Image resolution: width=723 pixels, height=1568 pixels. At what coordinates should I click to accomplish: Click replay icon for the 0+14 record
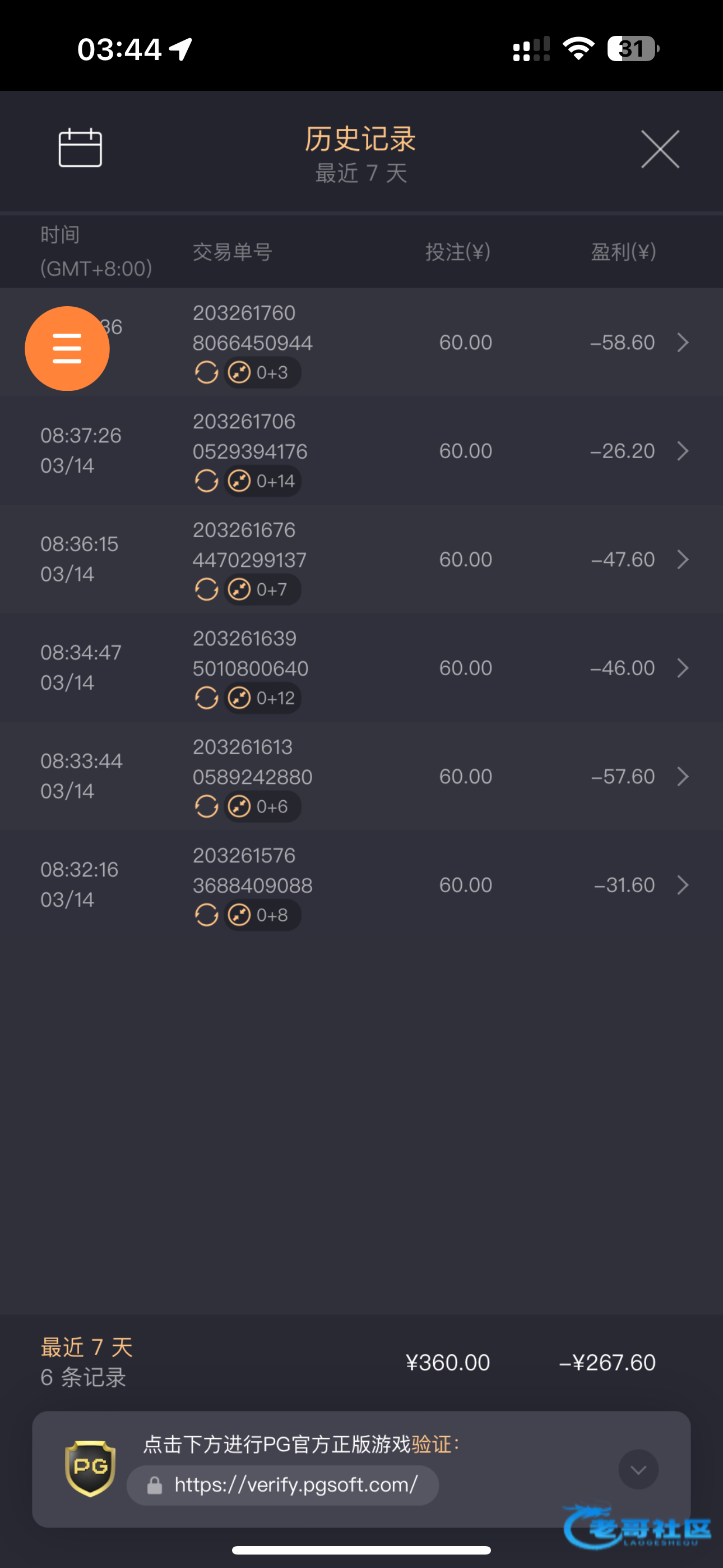pos(206,481)
